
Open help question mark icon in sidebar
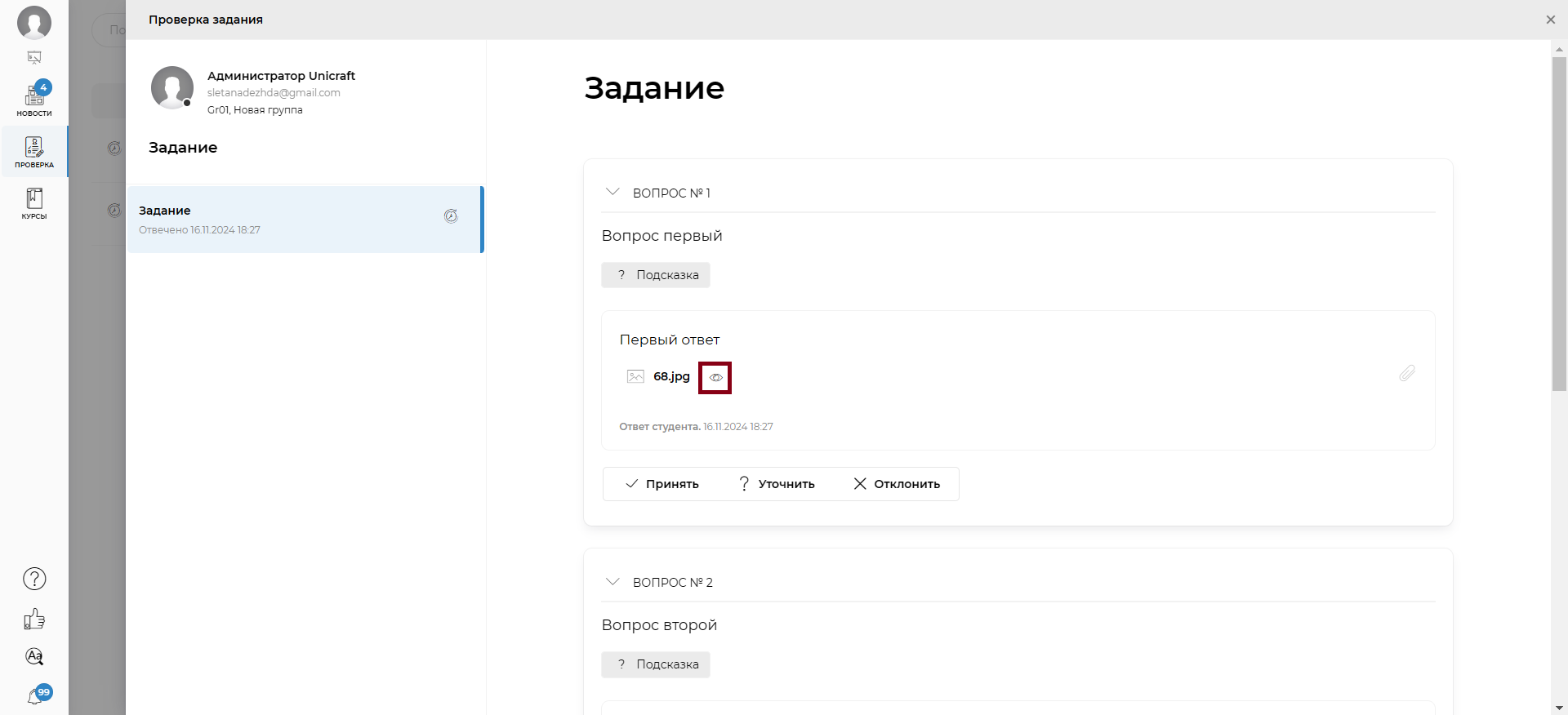pyautogui.click(x=34, y=579)
